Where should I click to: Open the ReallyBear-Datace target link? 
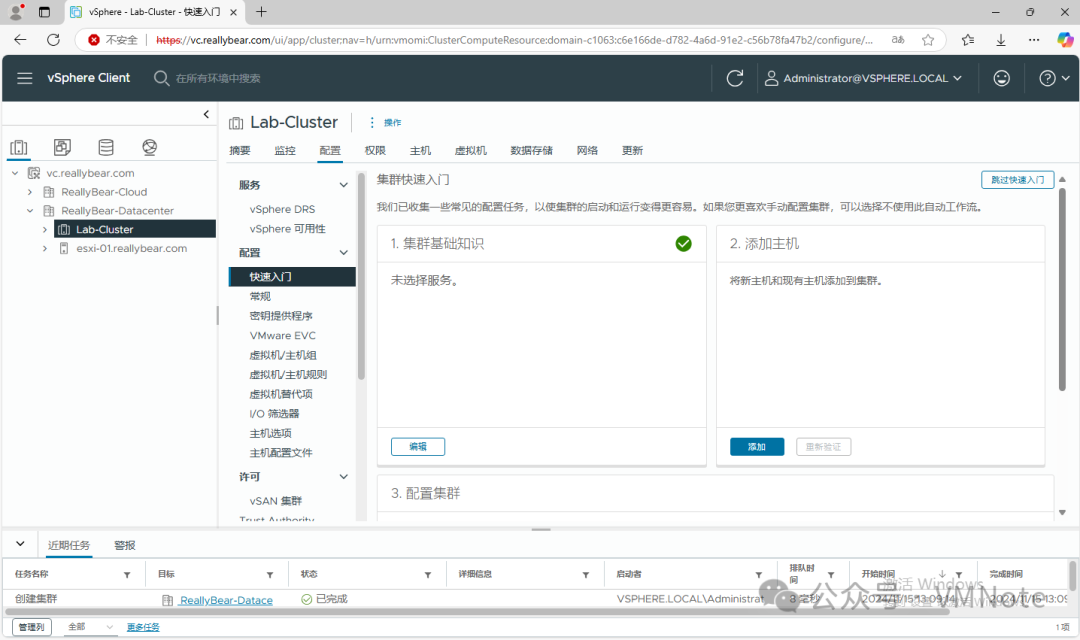226,600
